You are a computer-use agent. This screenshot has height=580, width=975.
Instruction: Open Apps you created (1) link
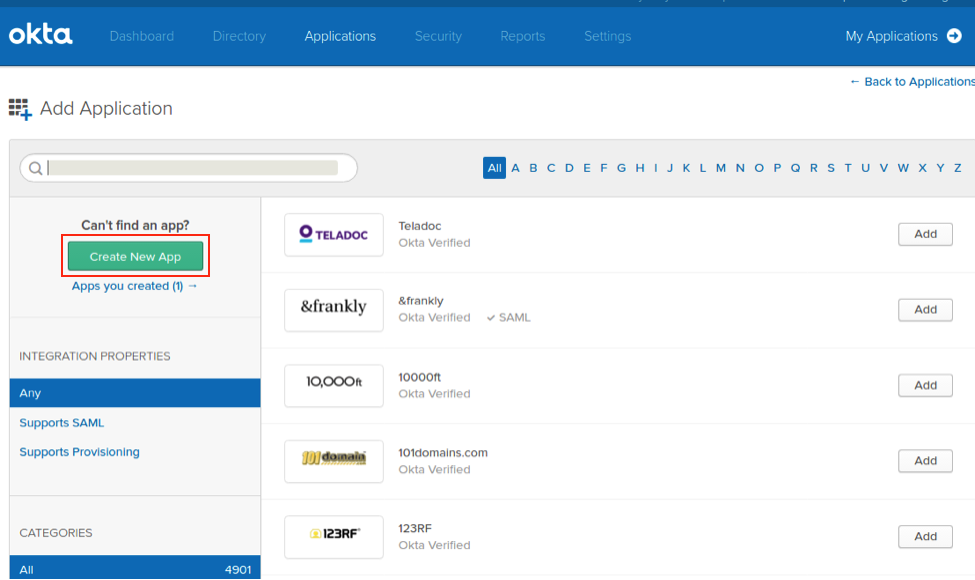[x=134, y=286]
